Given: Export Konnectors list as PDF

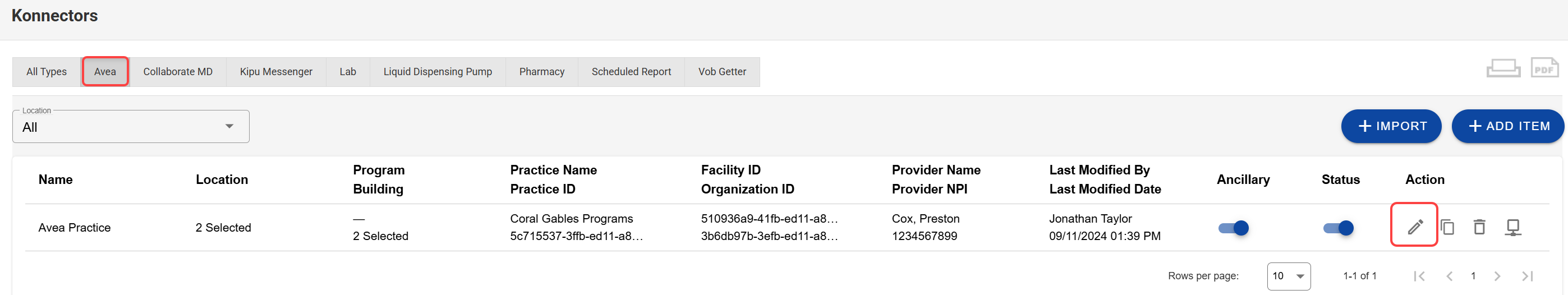Looking at the screenshot, I should point(1544,67).
